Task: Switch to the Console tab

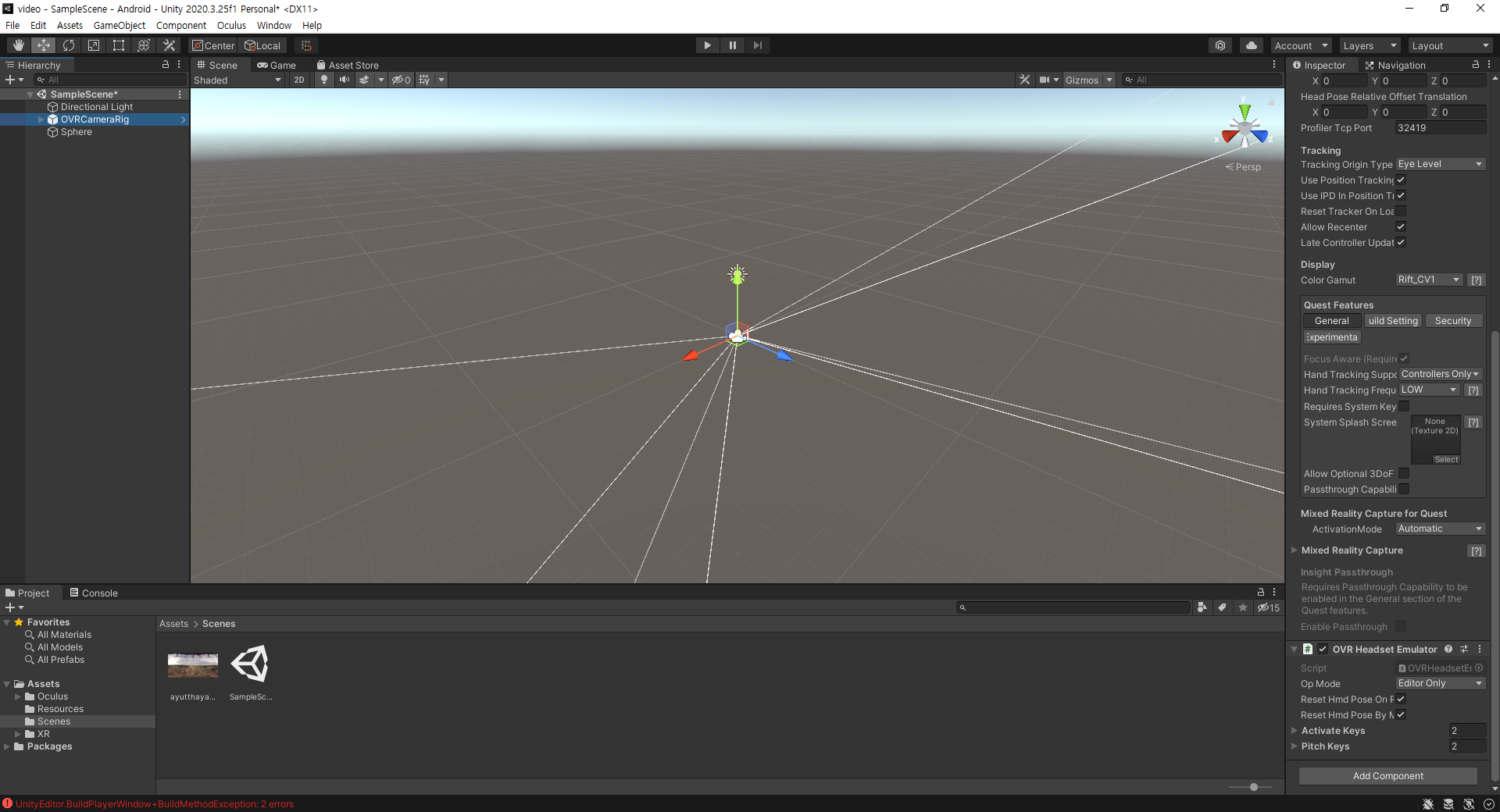Action: click(94, 593)
